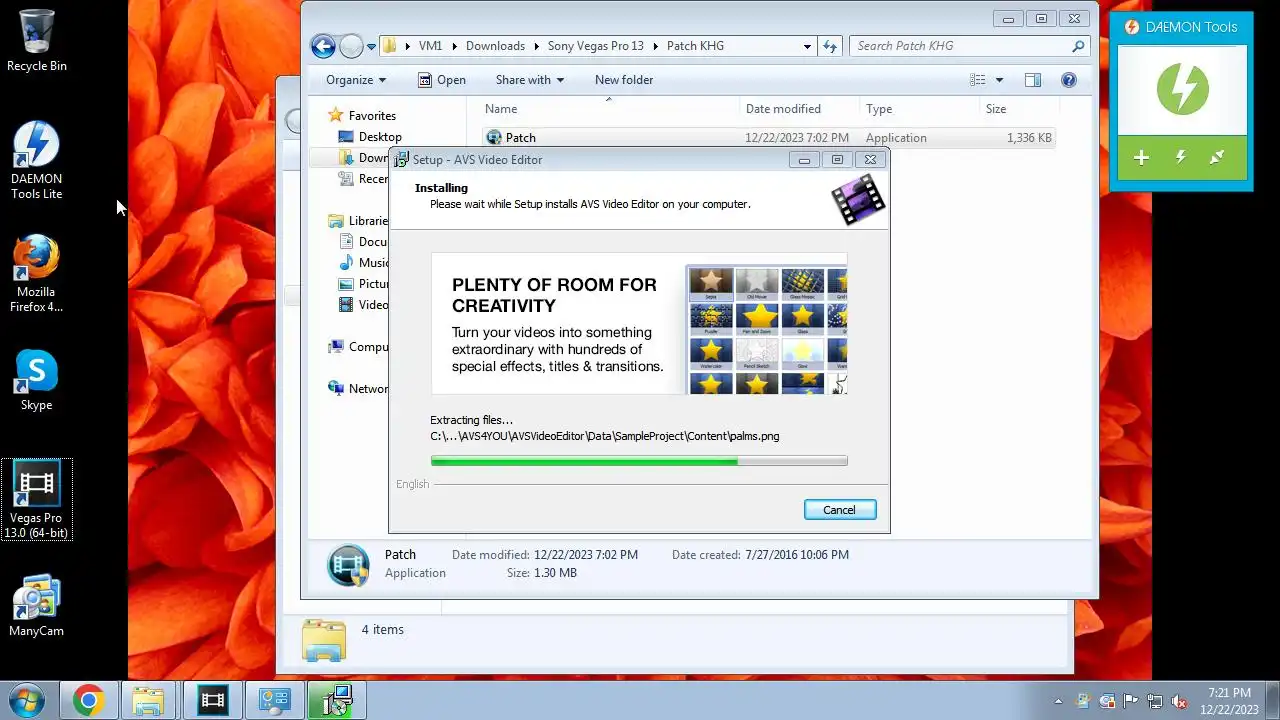
Task: Expand the Downloads breadcrumb arrow
Action: [536, 46]
